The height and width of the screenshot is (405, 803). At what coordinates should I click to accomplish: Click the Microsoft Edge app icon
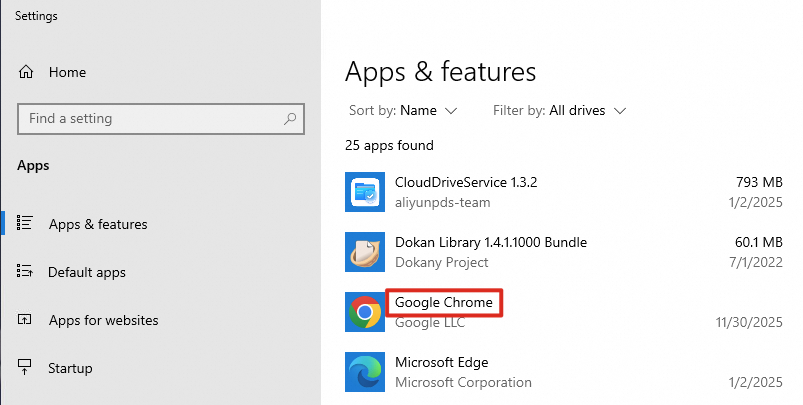pyautogui.click(x=364, y=371)
